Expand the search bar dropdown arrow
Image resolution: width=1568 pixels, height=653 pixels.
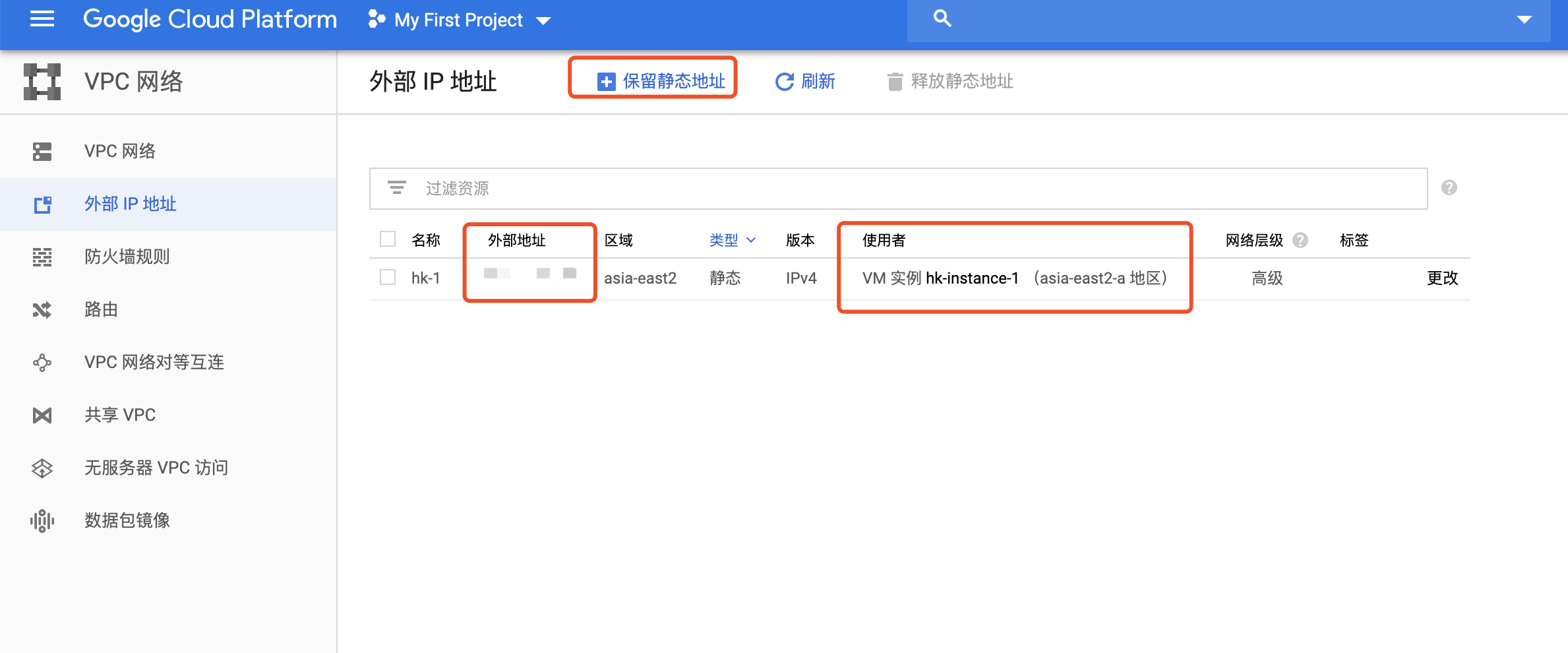1524,20
